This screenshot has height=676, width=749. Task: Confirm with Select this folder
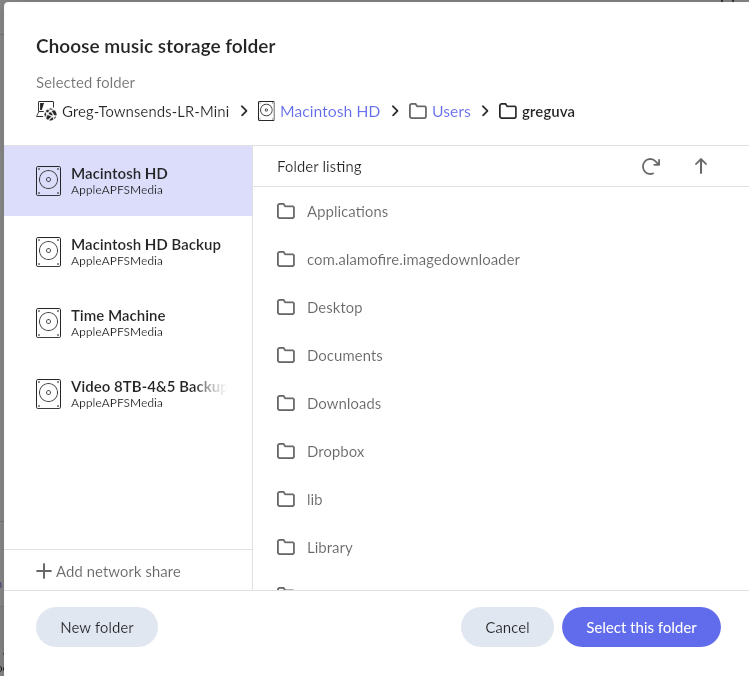coord(641,627)
